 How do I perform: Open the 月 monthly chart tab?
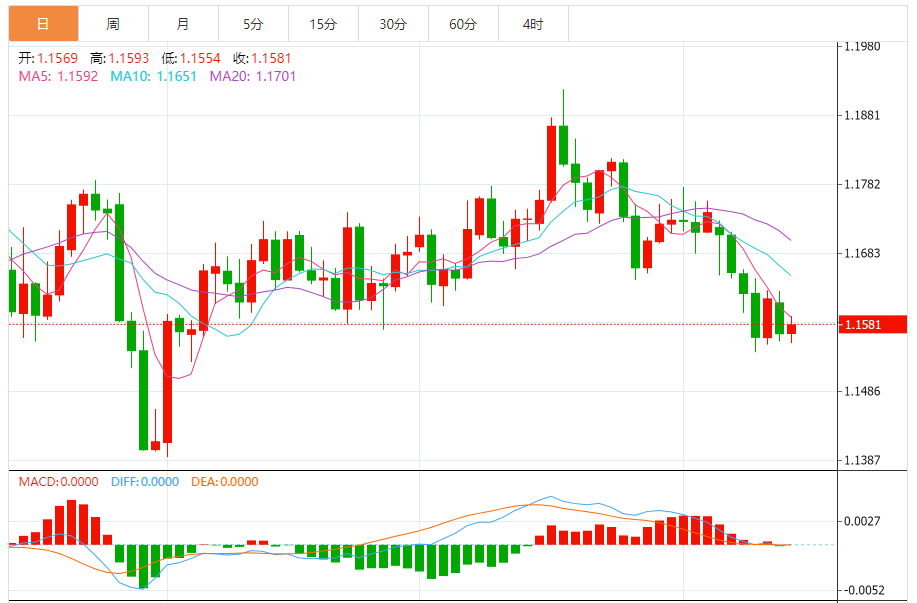(x=182, y=23)
